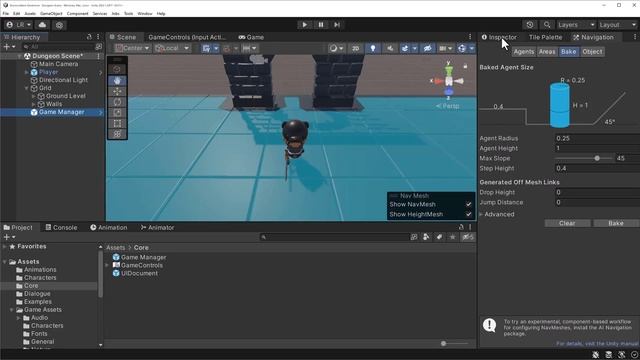
Task: Click the Step frame button
Action: pyautogui.click(x=337, y=25)
